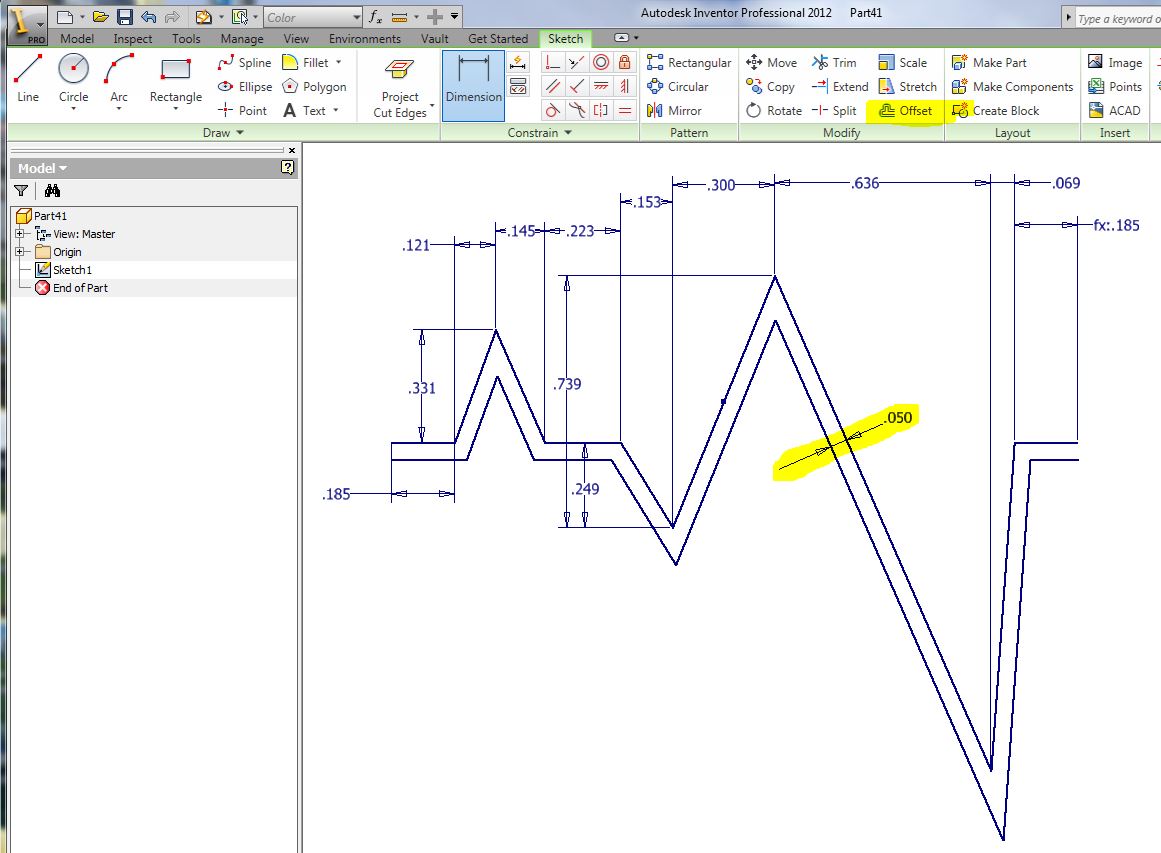Click the browser filter icon
Image resolution: width=1161 pixels, height=853 pixels.
click(x=21, y=191)
